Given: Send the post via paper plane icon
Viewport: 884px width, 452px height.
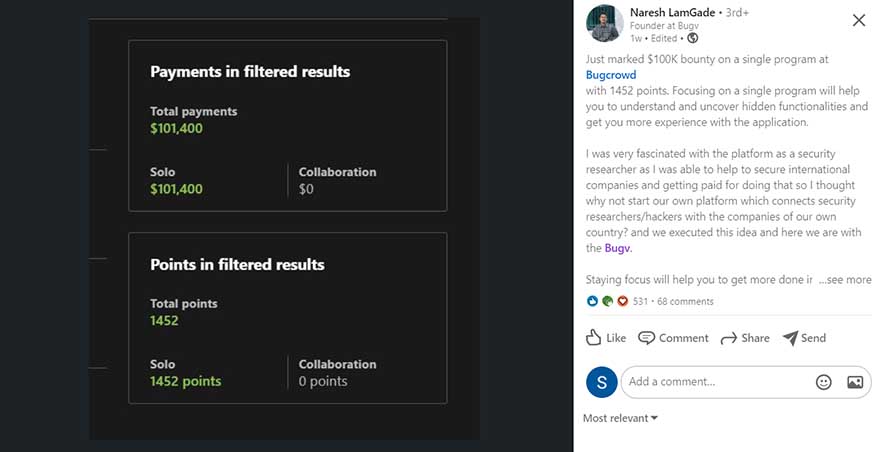Looking at the screenshot, I should 790,338.
